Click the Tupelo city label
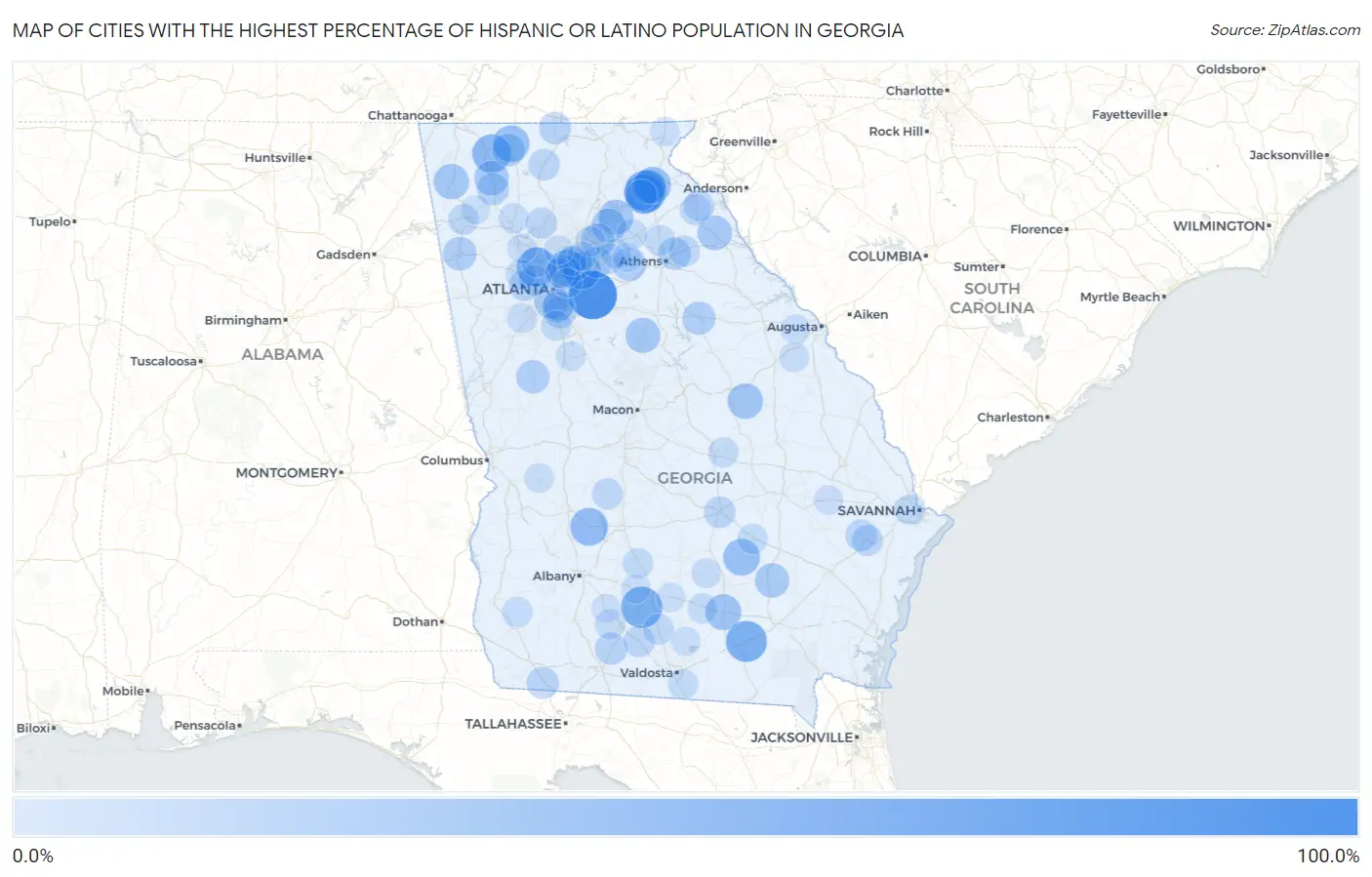 tap(51, 221)
